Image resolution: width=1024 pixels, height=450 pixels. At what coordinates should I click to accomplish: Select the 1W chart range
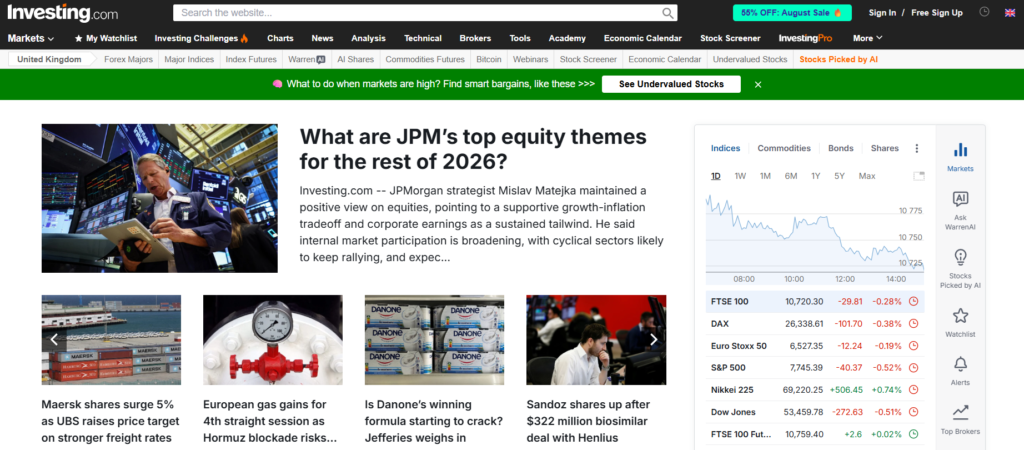740,176
